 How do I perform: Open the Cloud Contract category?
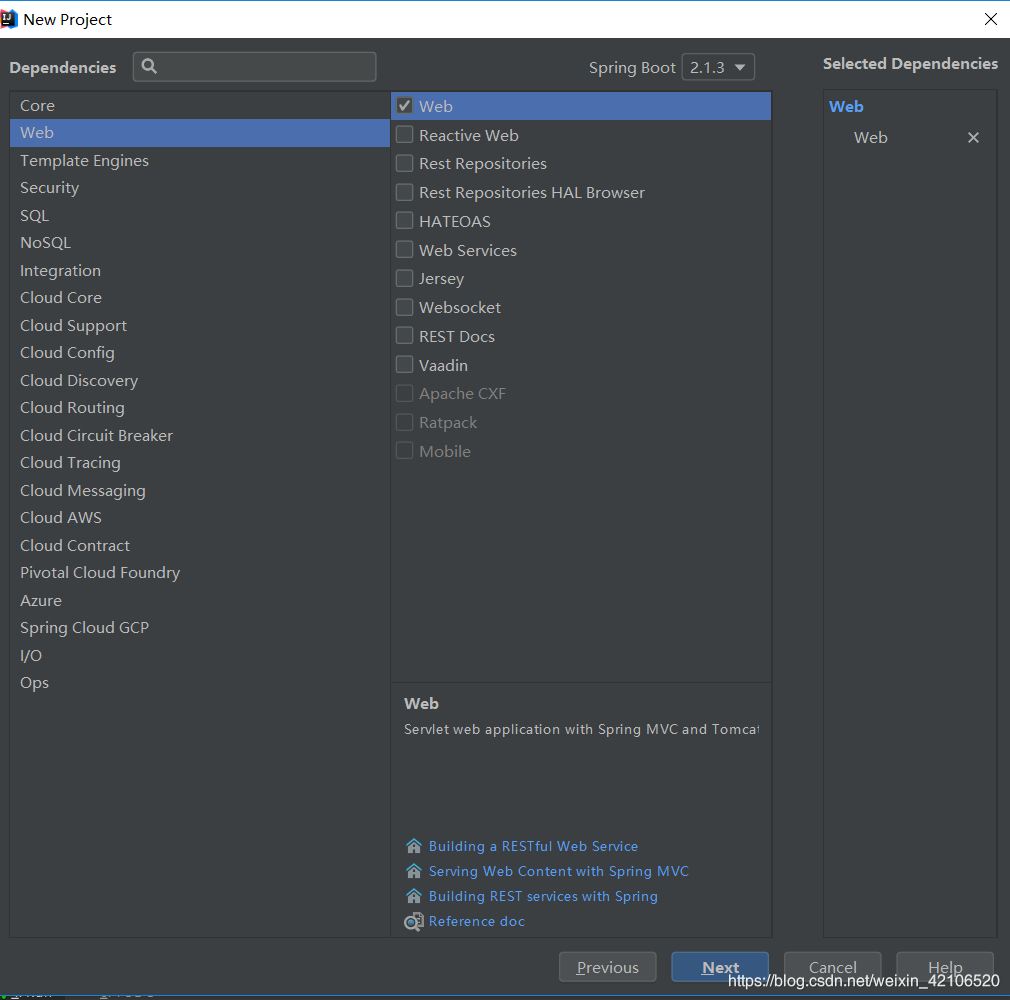point(200,546)
